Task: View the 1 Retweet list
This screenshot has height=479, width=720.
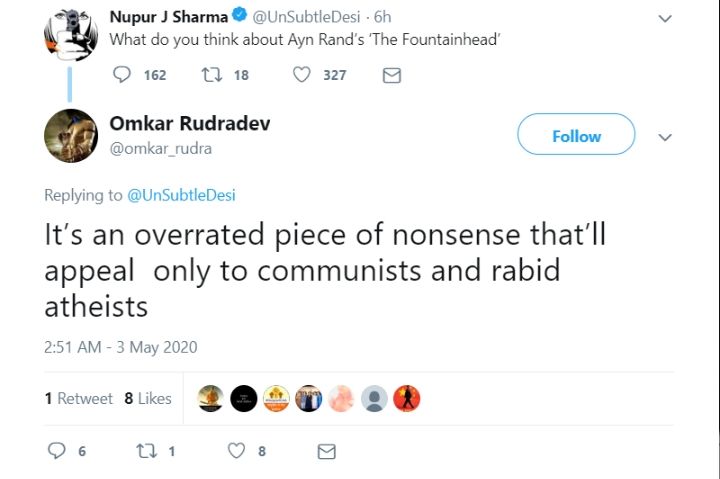Action: [x=78, y=398]
